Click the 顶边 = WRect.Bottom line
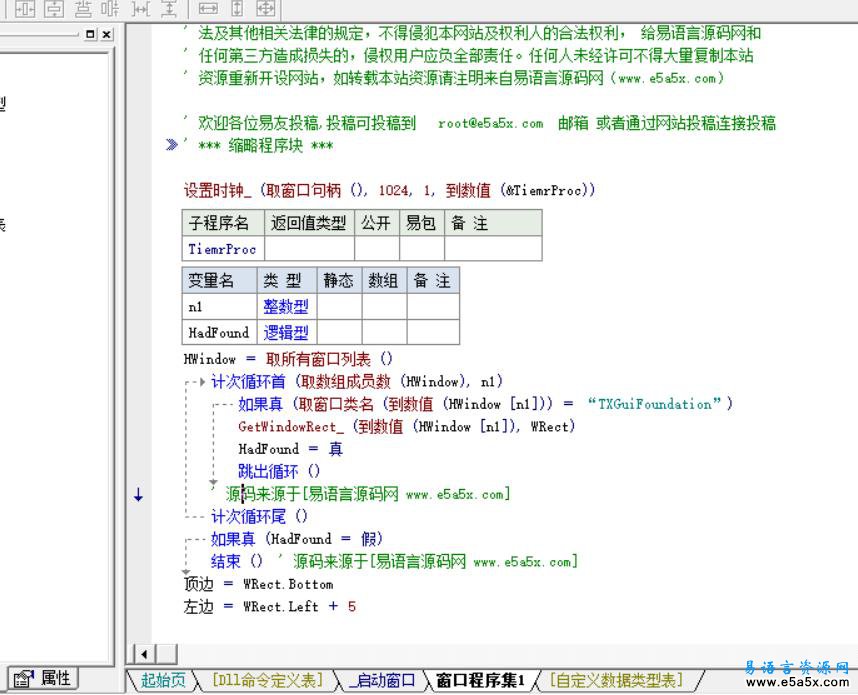 (258, 584)
